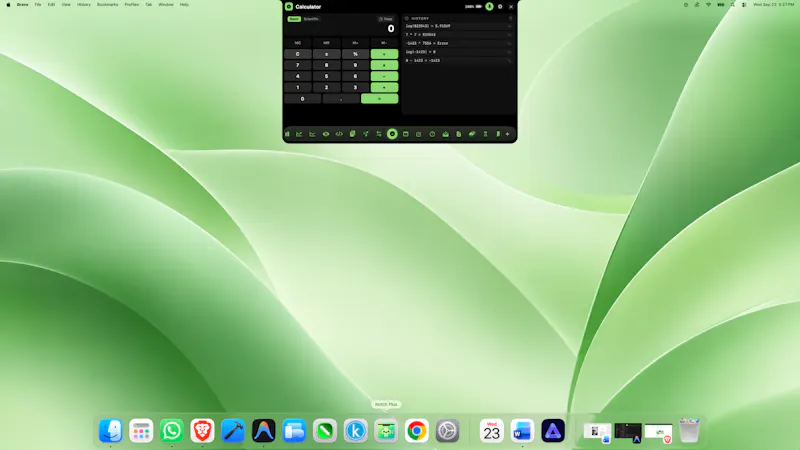Screen dimensions: 800x450
Task: Tap the digit 2 key
Action: 327,88
